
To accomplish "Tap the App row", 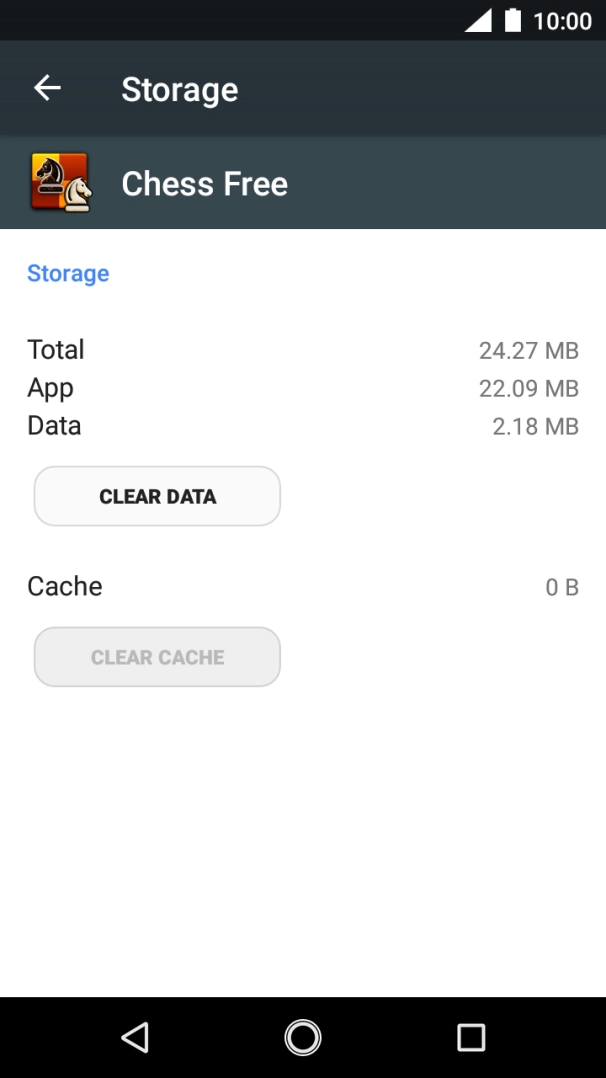I will (50, 388).
